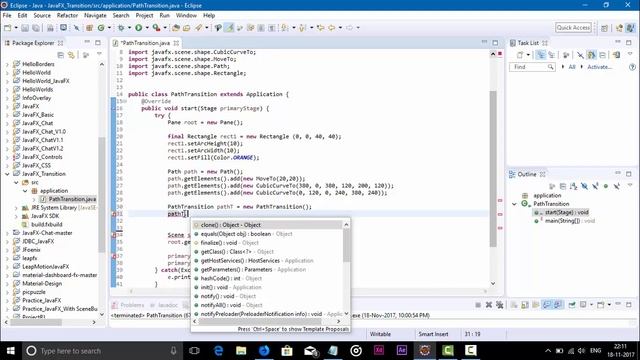This screenshot has height=360, width=640.
Task: Toggle Sort alphabetically in Outline toolbar
Action: pyautogui.click(x=573, y=186)
